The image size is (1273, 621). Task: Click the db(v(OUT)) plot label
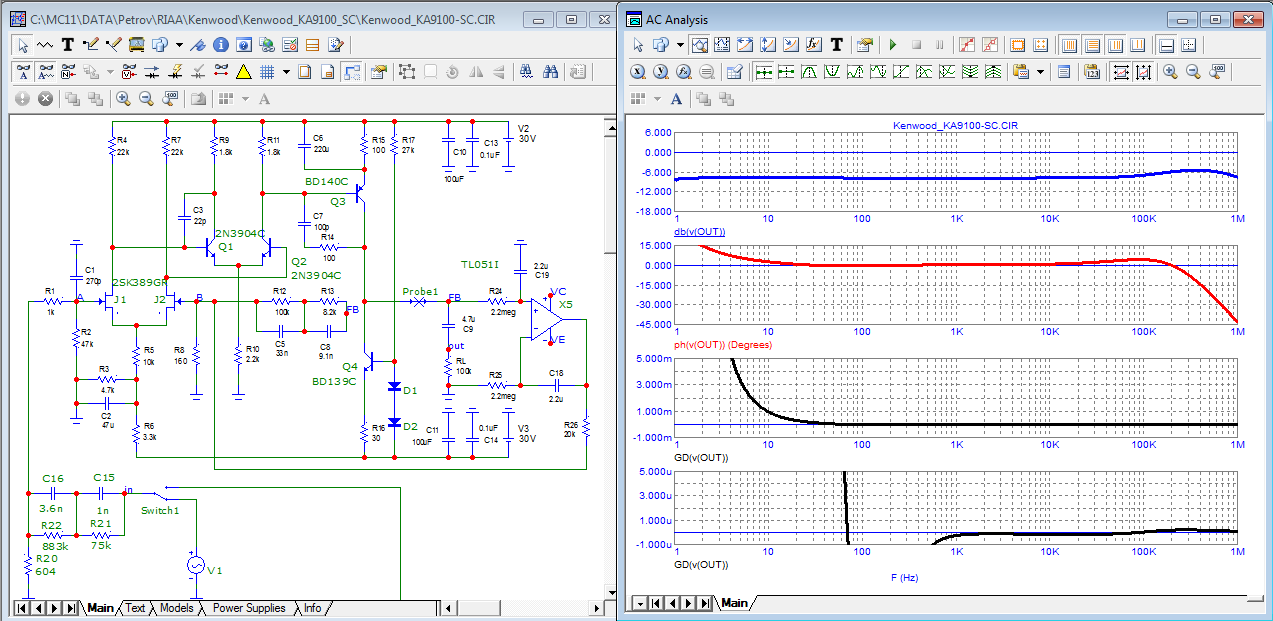[x=699, y=232]
